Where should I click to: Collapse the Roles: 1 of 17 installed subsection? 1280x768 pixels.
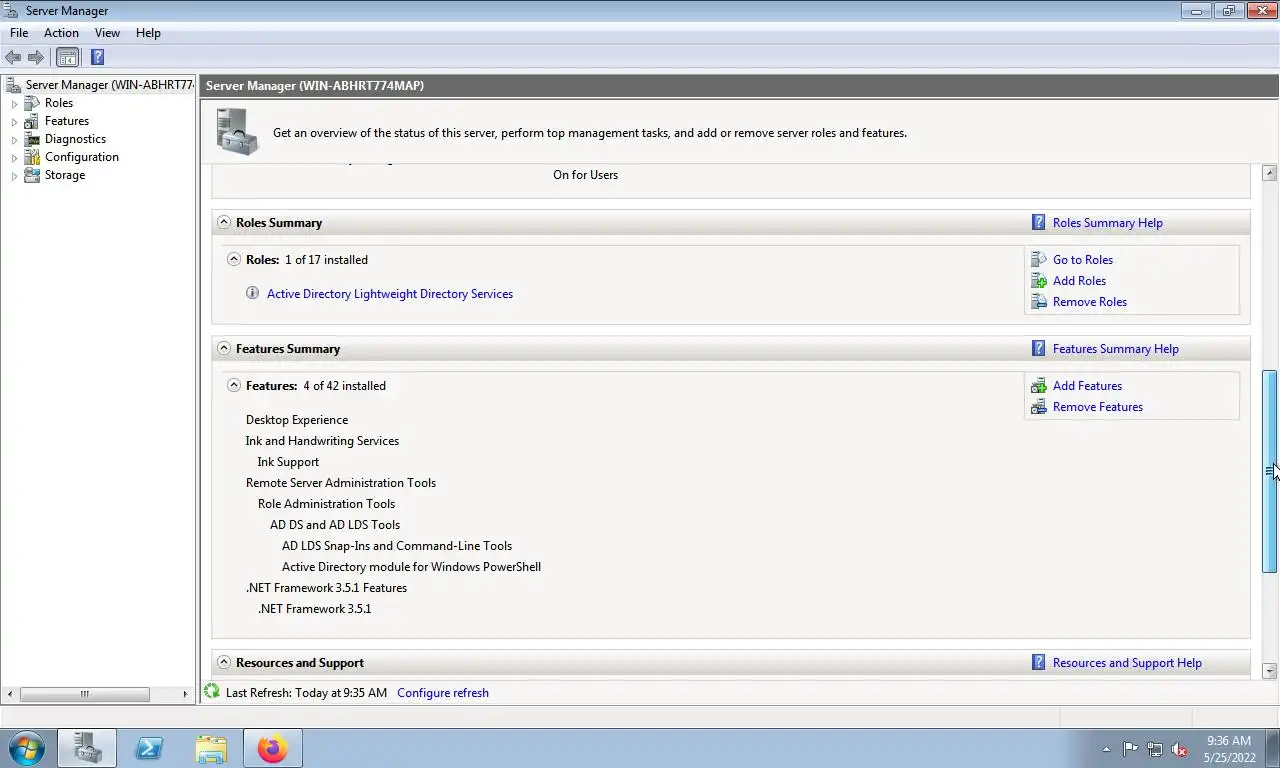234,259
